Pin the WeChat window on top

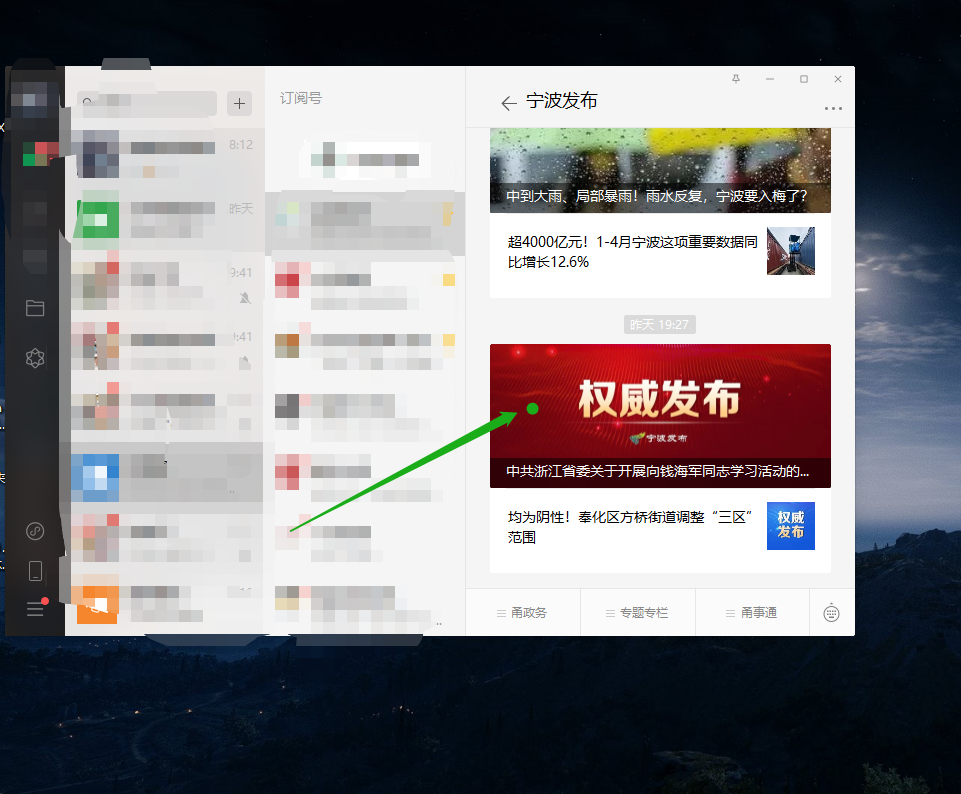click(735, 79)
